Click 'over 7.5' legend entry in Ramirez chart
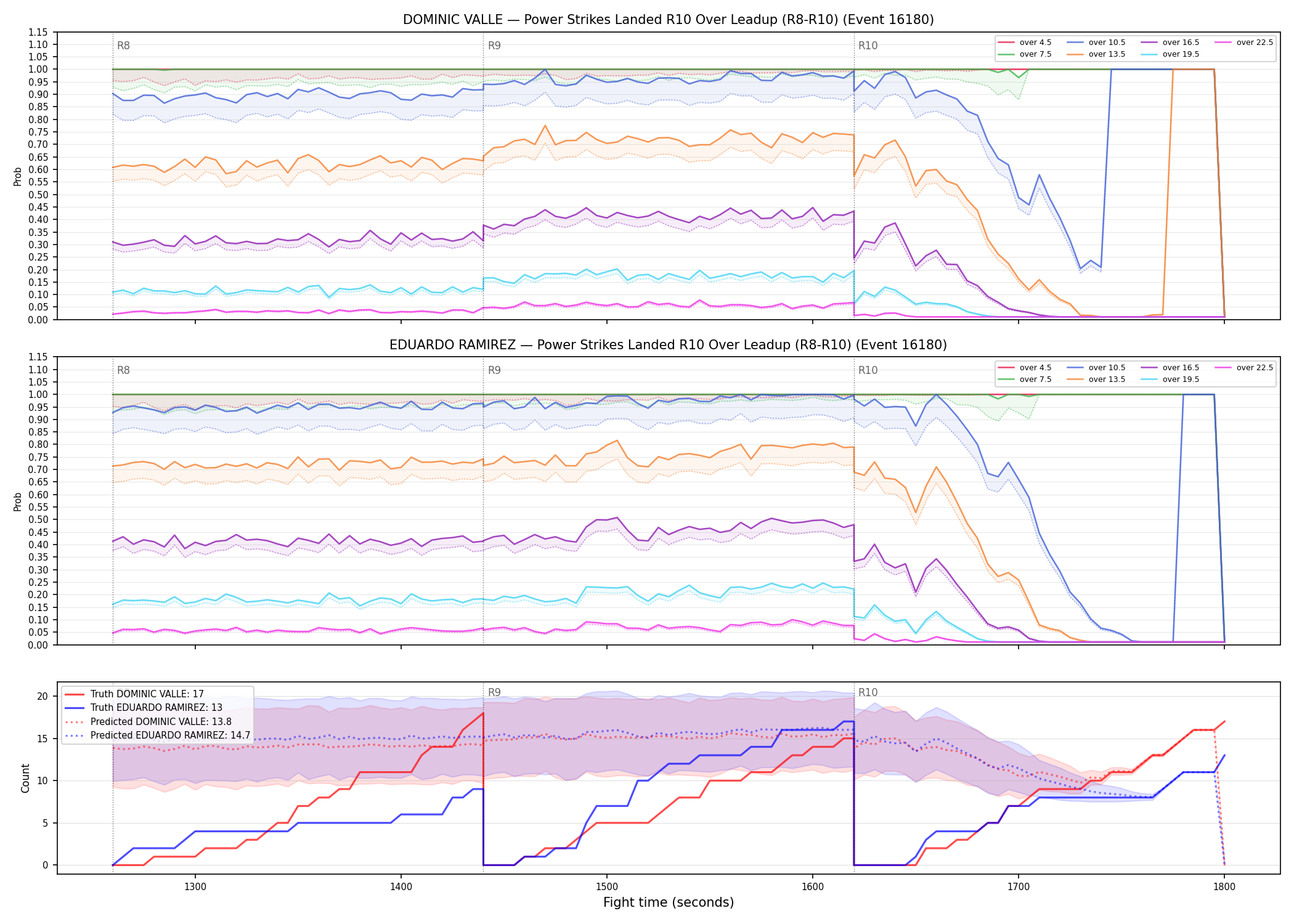Screen dimensions: 1294x924 (1025, 379)
